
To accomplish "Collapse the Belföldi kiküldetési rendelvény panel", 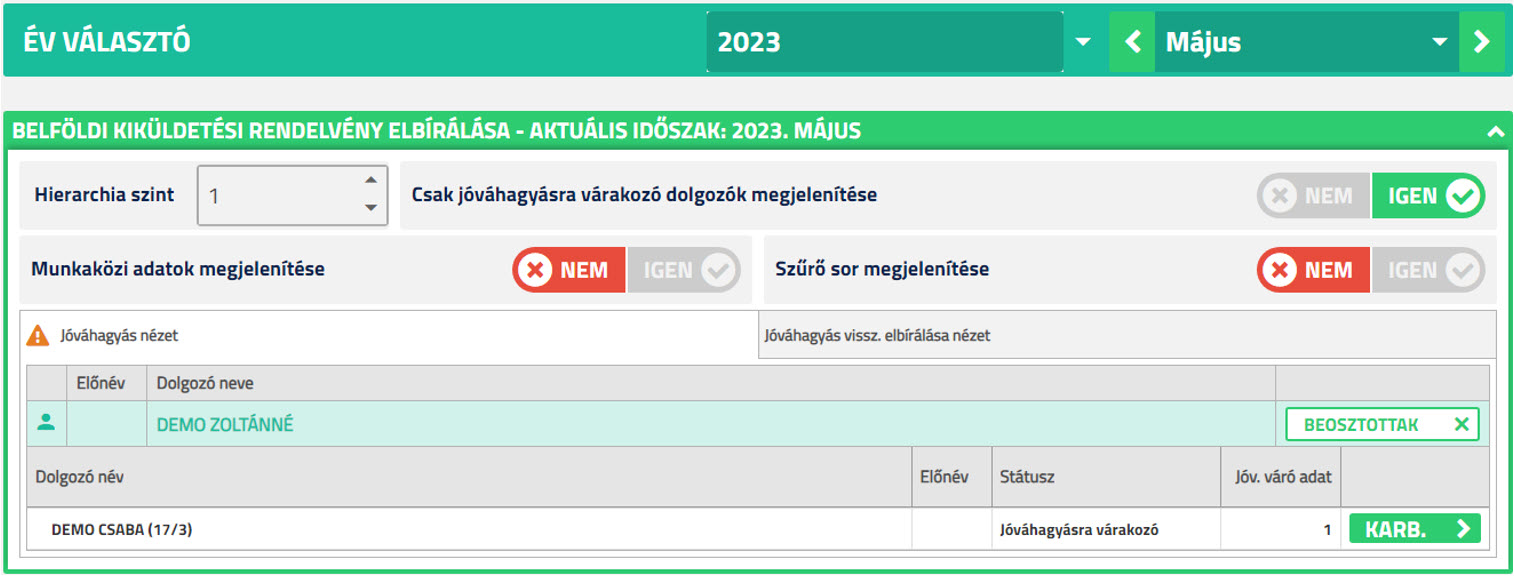I will click(x=1495, y=131).
